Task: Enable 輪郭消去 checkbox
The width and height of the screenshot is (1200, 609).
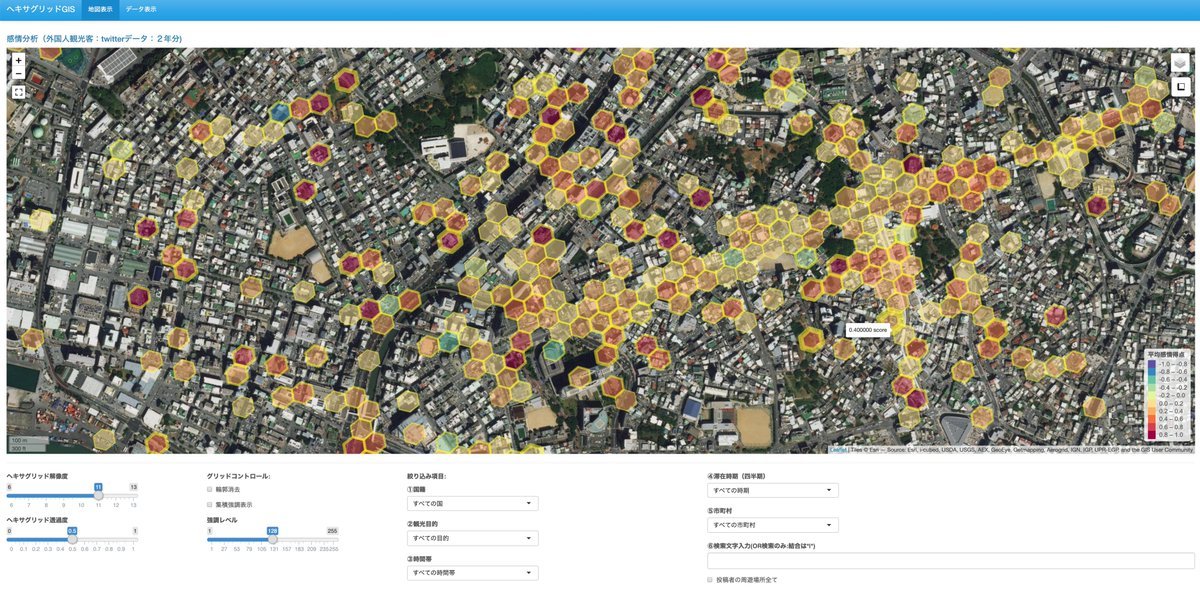Action: pyautogui.click(x=209, y=490)
